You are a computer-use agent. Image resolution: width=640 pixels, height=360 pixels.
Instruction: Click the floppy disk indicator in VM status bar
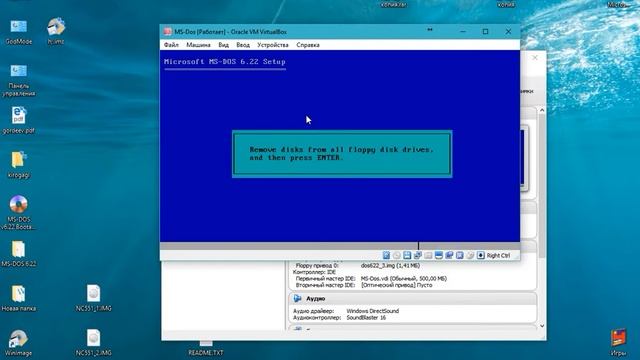click(x=407, y=255)
